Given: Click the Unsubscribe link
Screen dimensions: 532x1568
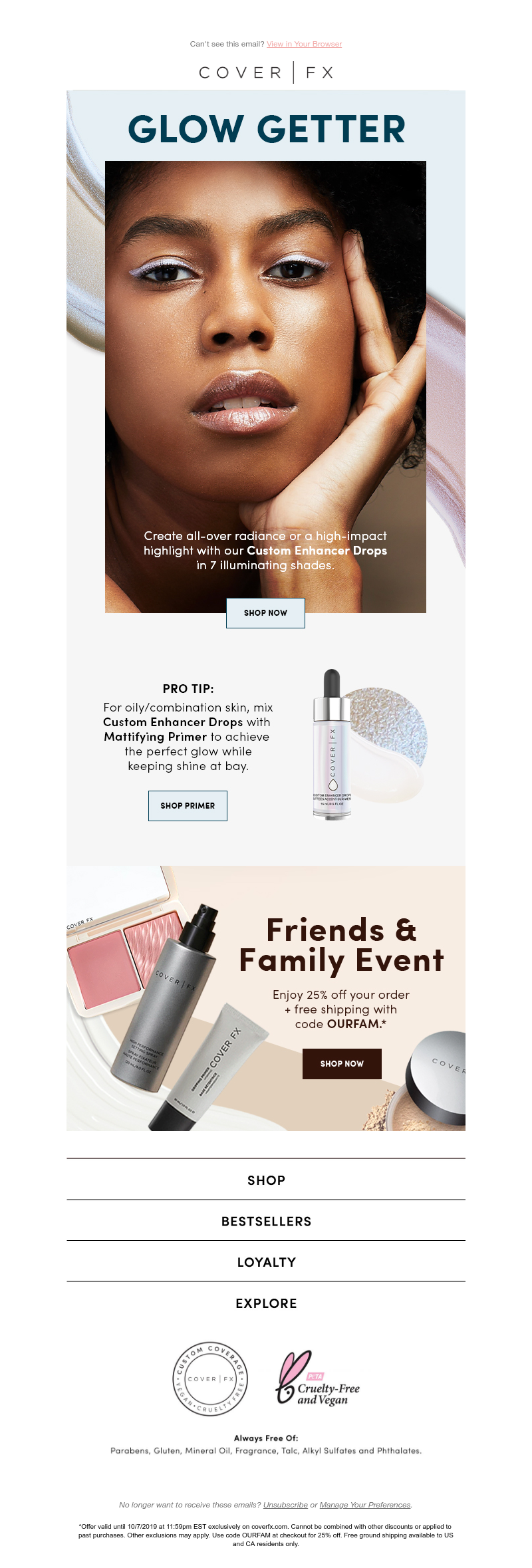Looking at the screenshot, I should coord(285,1505).
